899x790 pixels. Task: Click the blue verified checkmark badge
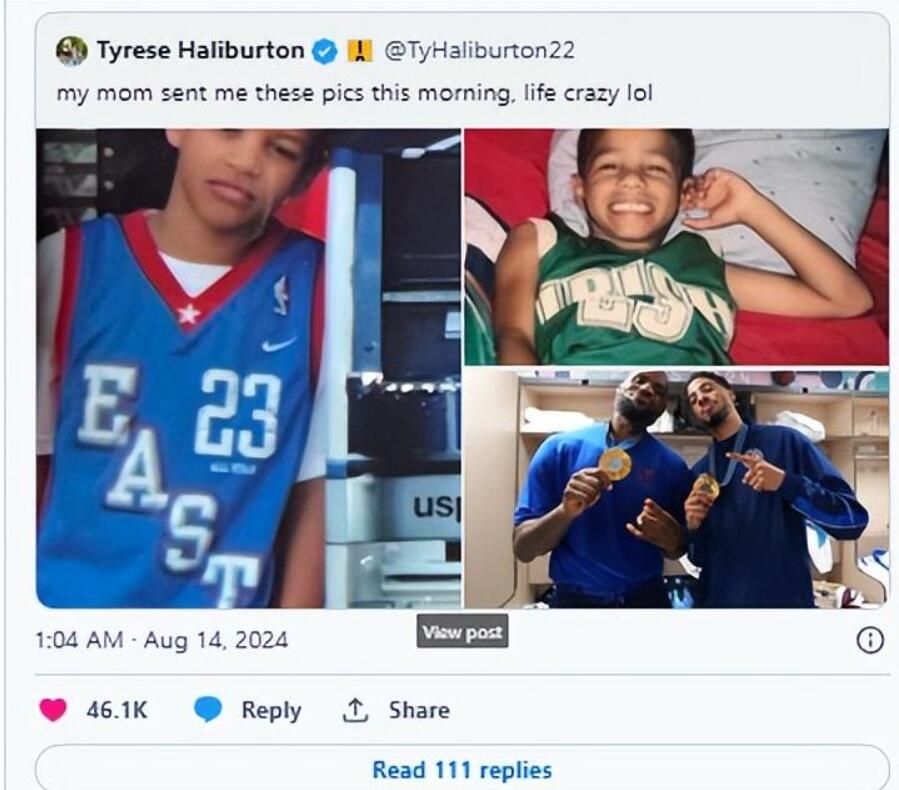[325, 51]
